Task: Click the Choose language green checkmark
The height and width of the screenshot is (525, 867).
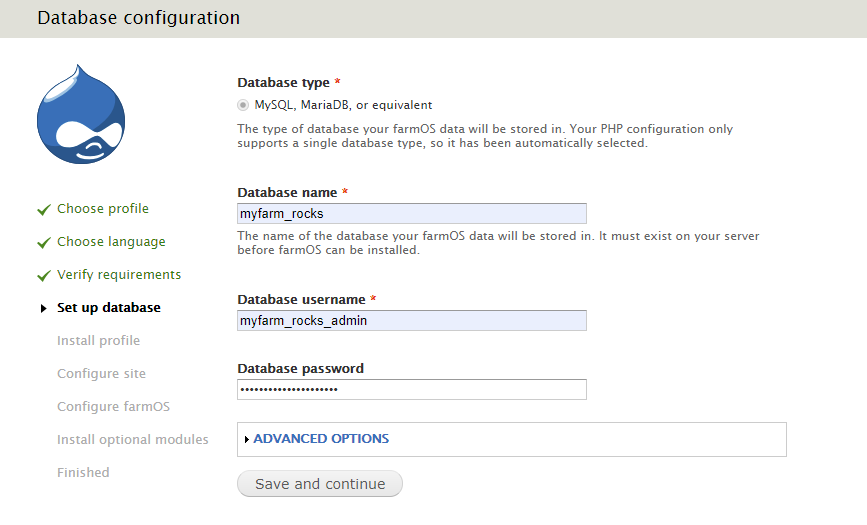Action: click(44, 243)
